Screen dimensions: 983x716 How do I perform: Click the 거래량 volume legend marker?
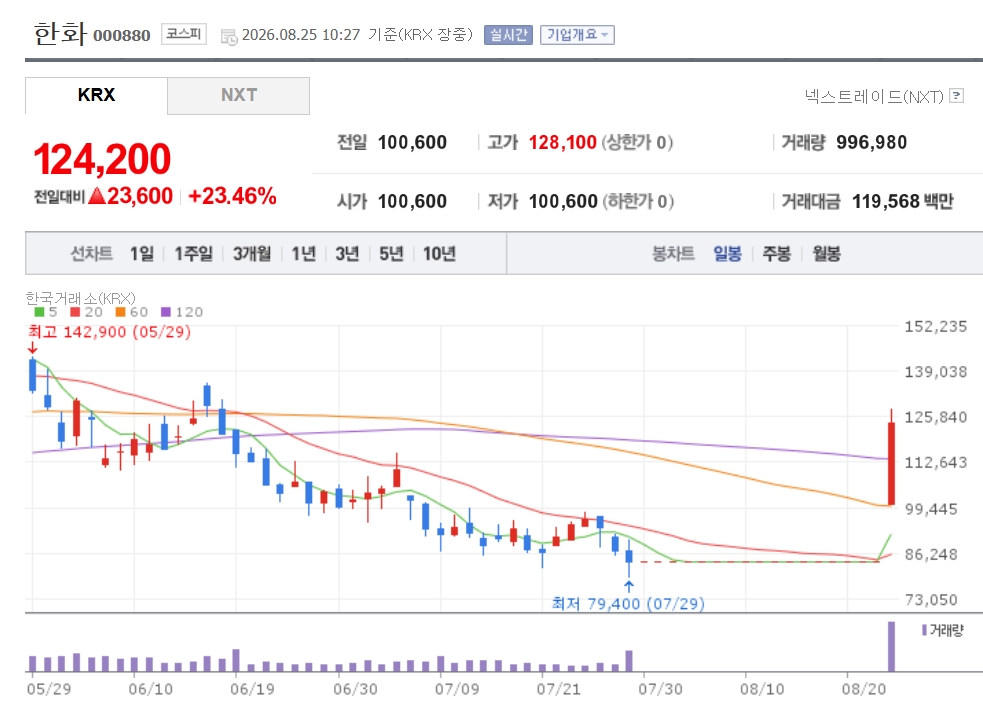924,630
